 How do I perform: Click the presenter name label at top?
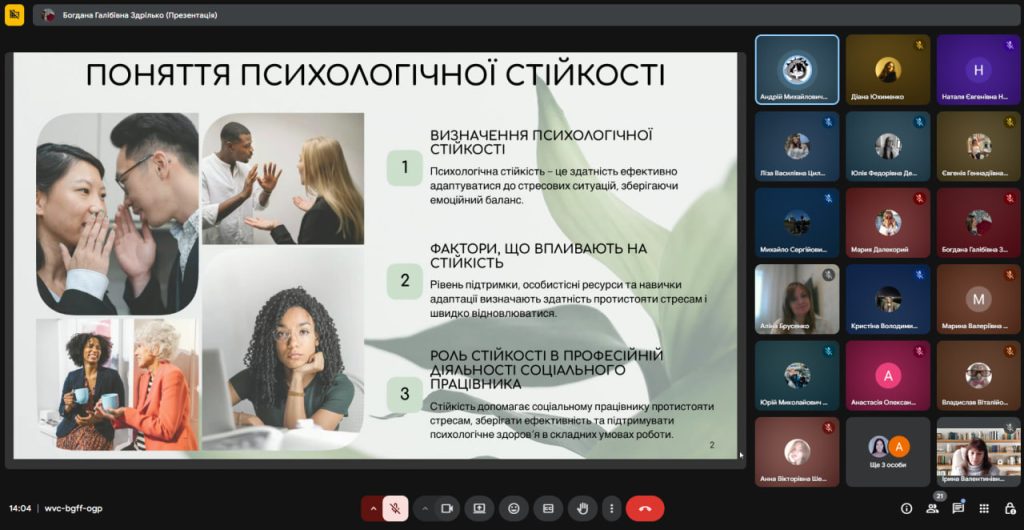tap(138, 15)
